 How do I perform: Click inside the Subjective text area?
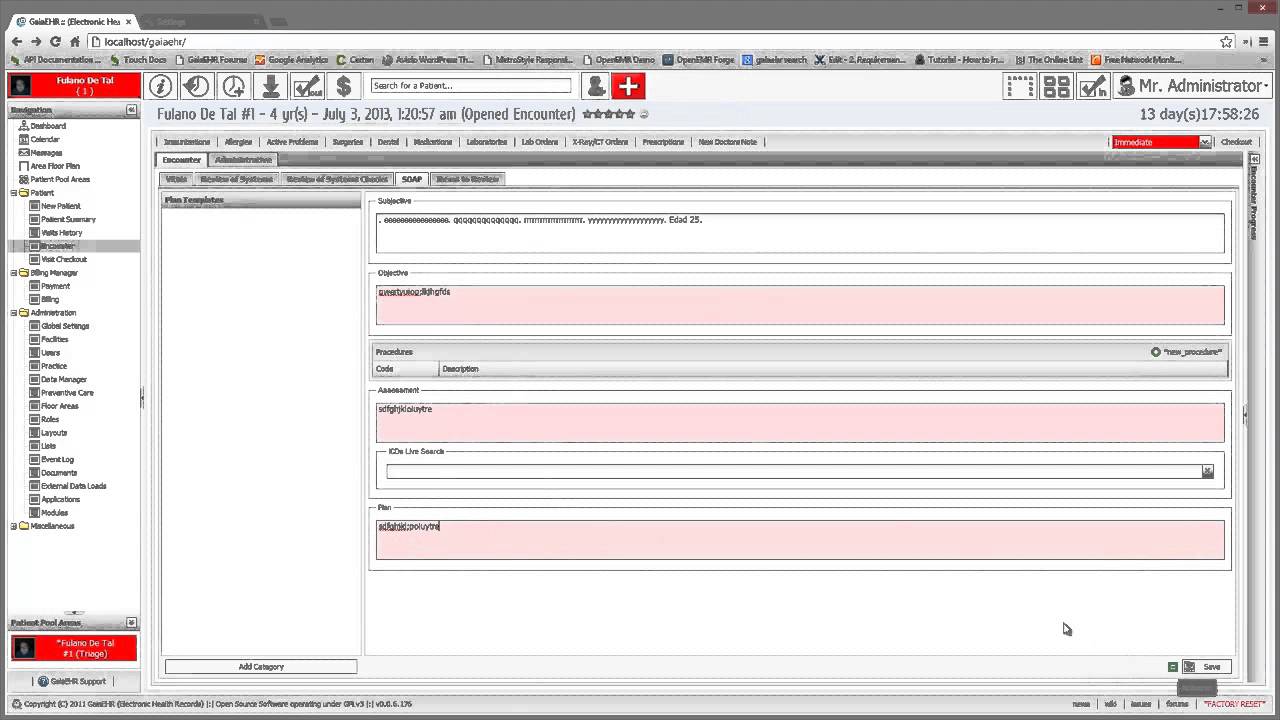tap(800, 233)
